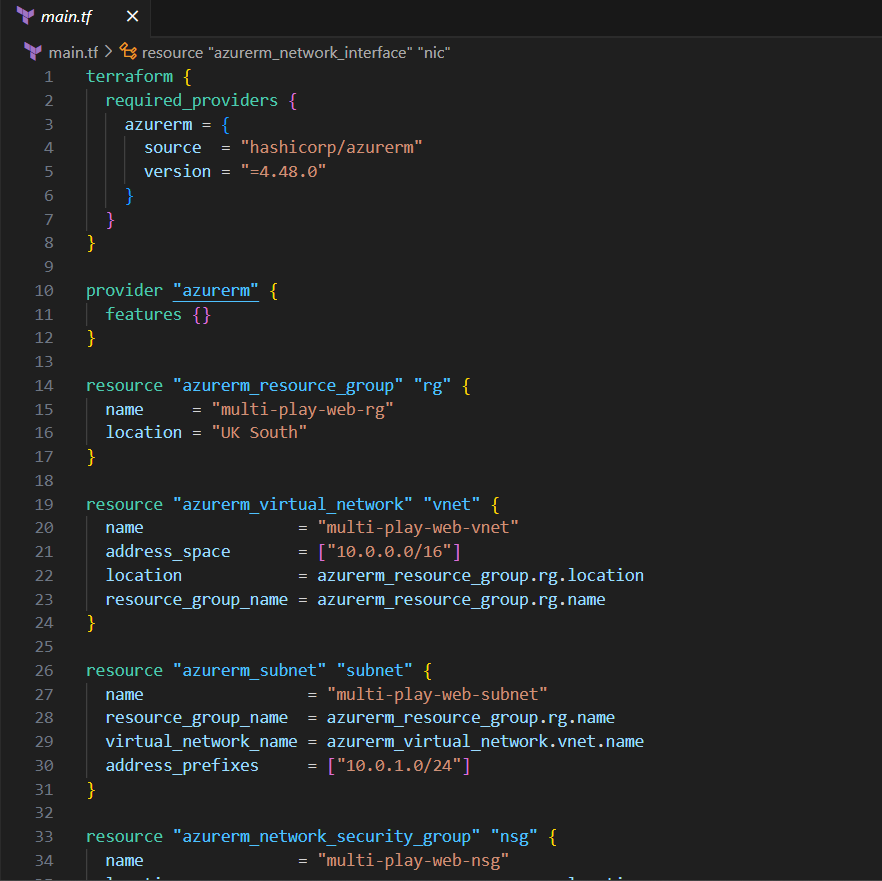Click line number 1 in the gutter
The height and width of the screenshot is (881, 882).
[x=48, y=76]
